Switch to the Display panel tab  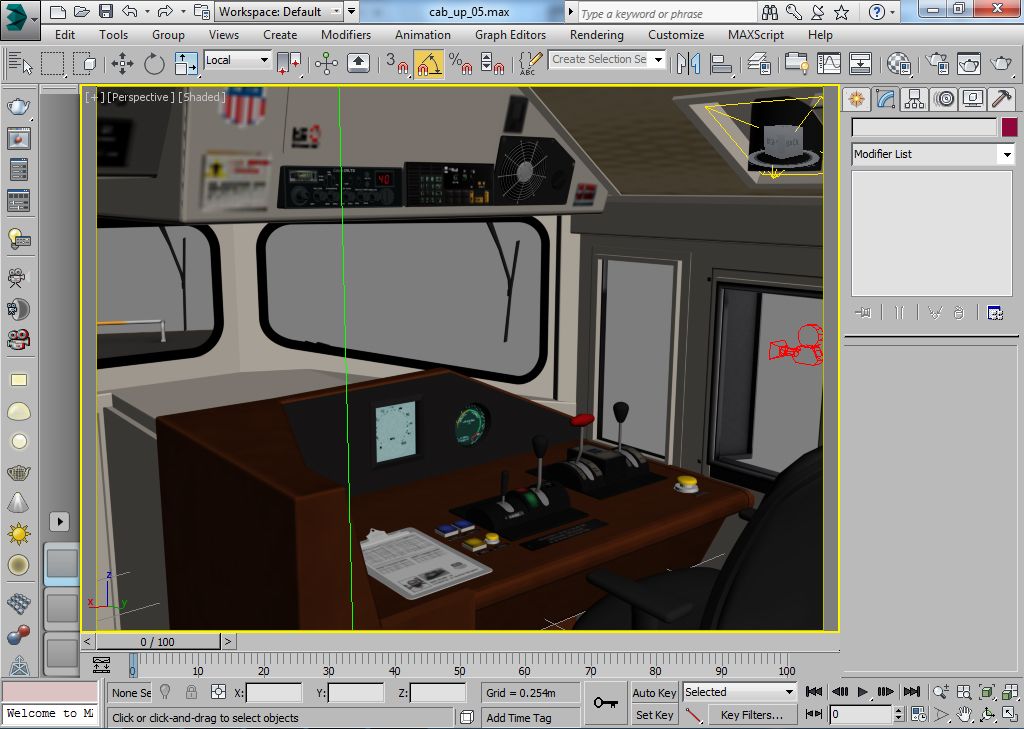(972, 99)
